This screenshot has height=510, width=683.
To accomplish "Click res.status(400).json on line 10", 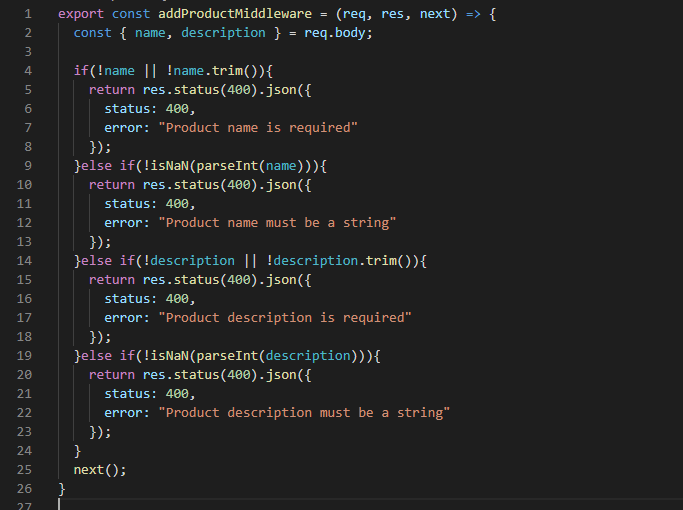I will click(220, 185).
